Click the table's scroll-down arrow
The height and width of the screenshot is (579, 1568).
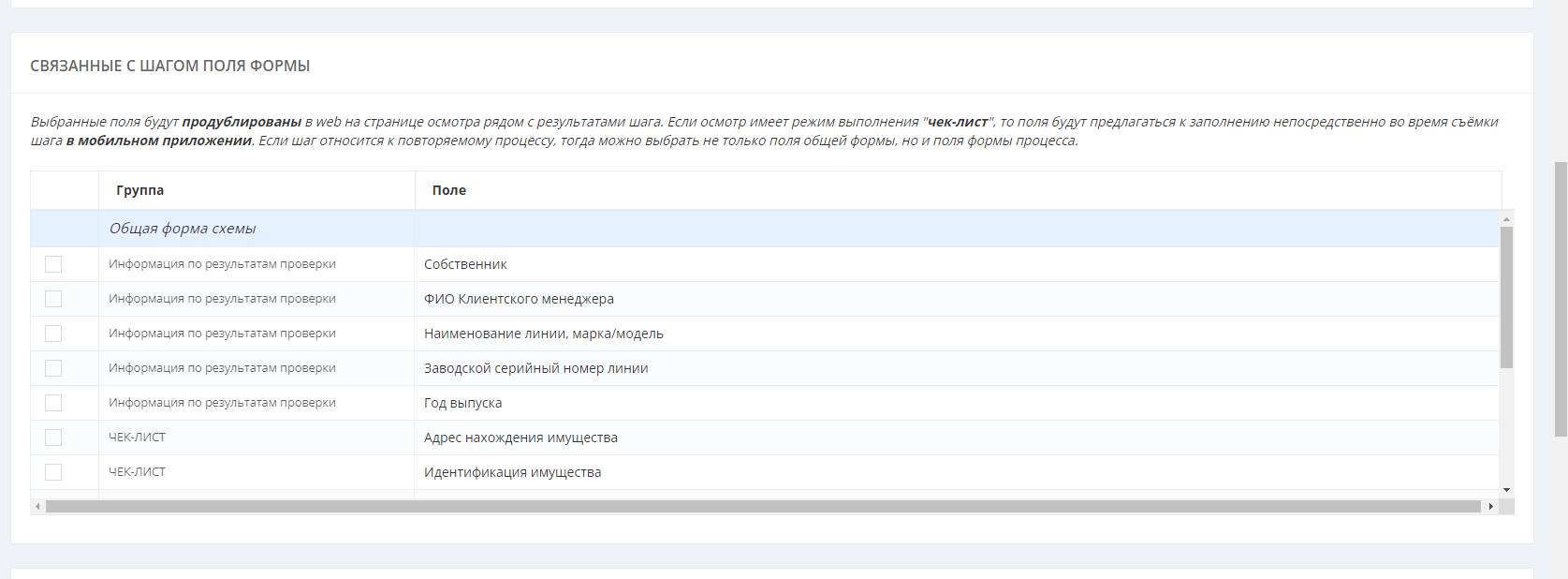pos(1506,490)
